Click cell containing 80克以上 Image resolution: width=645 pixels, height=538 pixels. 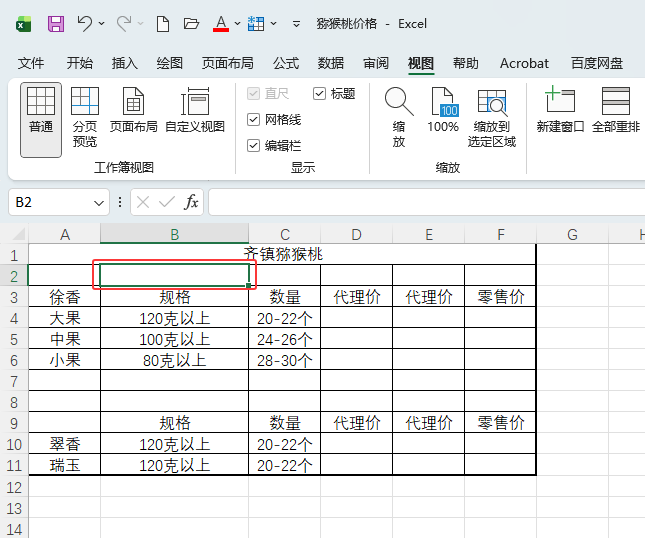pos(174,360)
